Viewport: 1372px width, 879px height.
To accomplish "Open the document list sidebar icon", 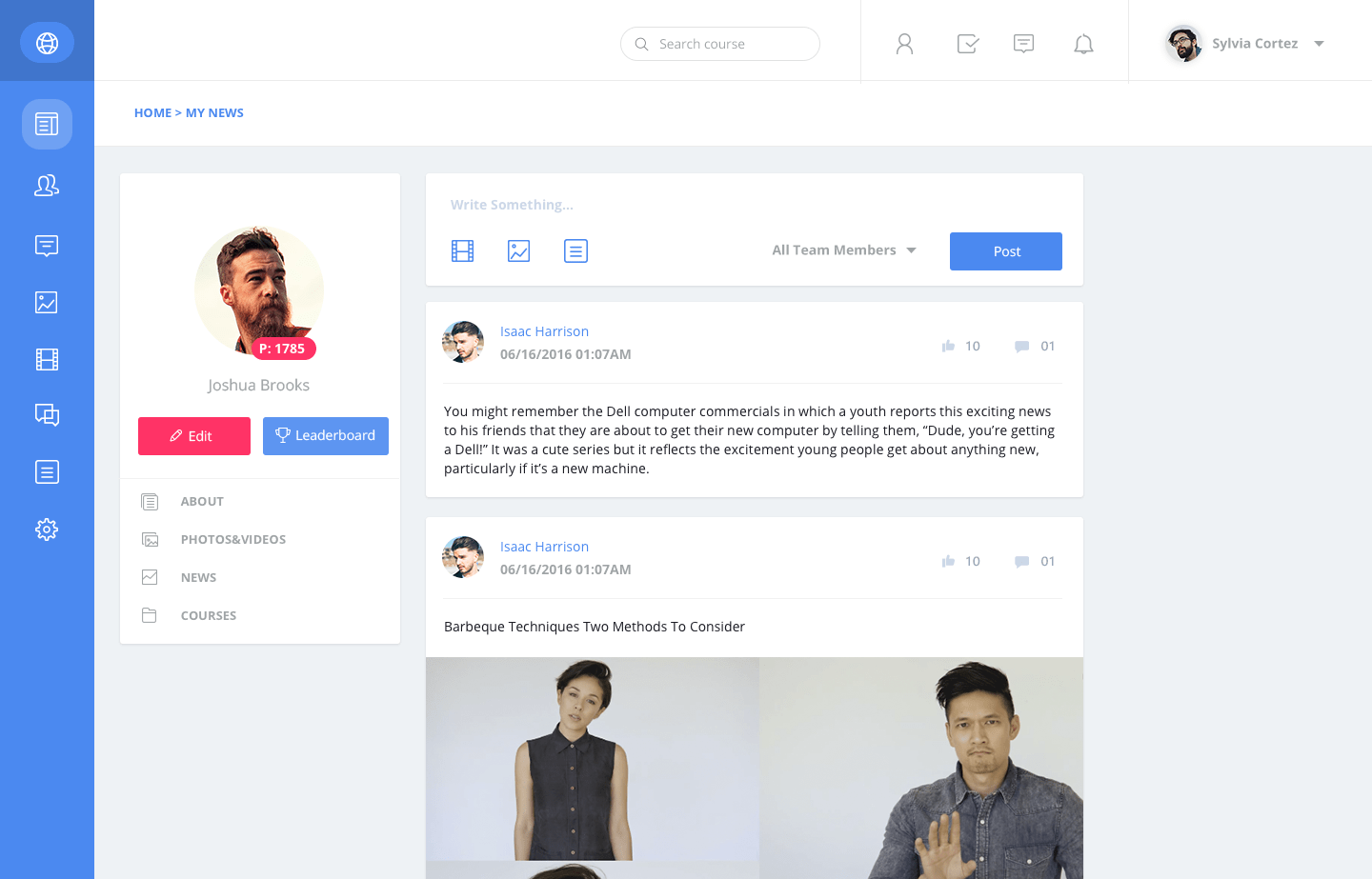I will [47, 472].
